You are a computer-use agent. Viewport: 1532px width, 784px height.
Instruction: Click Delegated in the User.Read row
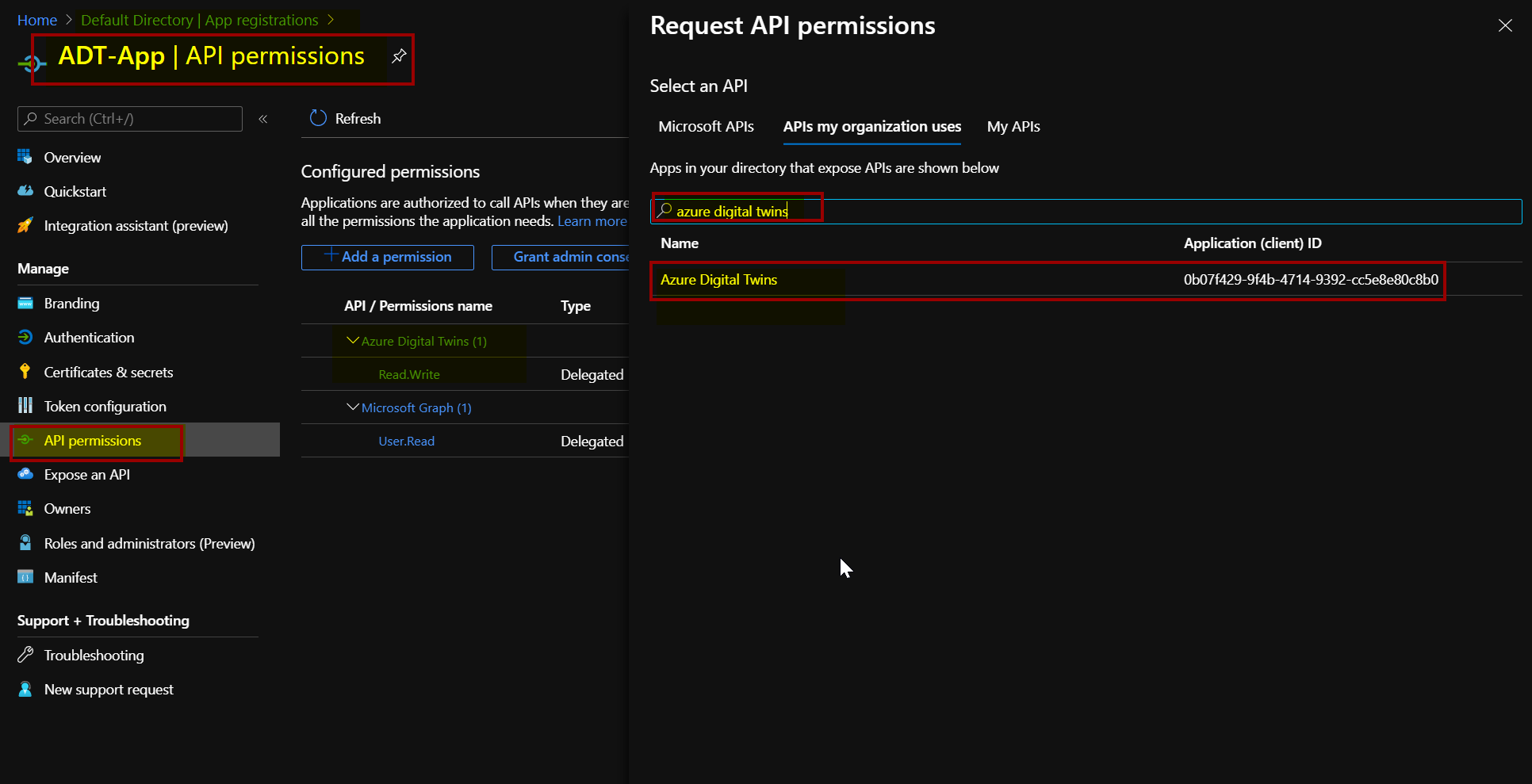coord(592,441)
